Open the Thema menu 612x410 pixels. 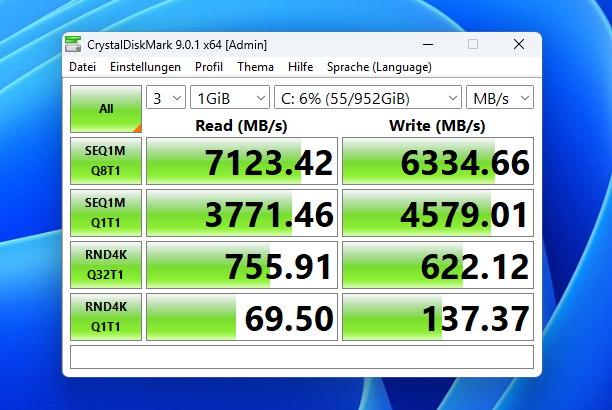255,67
